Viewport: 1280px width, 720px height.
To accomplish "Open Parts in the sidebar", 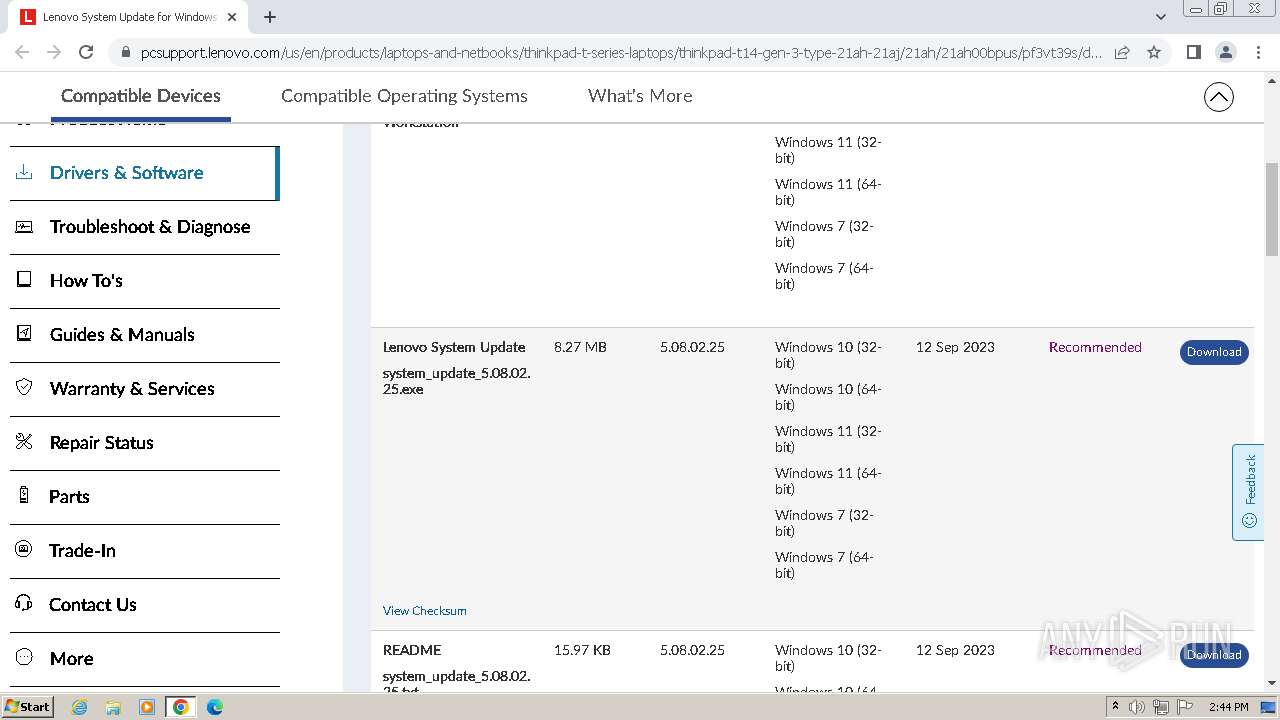I will [145, 497].
